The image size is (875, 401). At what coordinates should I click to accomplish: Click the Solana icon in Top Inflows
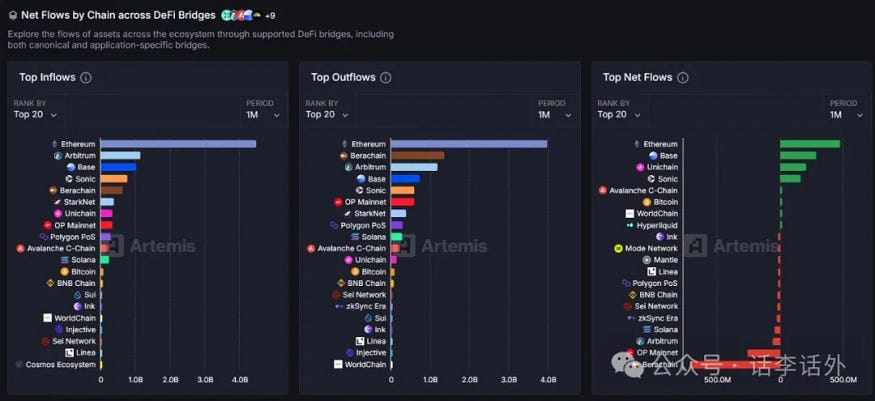[x=64, y=260]
